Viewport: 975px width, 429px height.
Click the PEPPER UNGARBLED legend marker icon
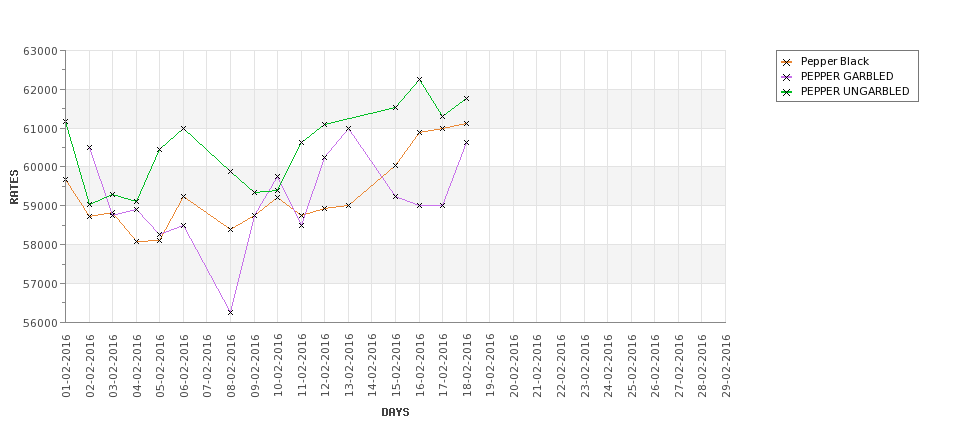(787, 92)
